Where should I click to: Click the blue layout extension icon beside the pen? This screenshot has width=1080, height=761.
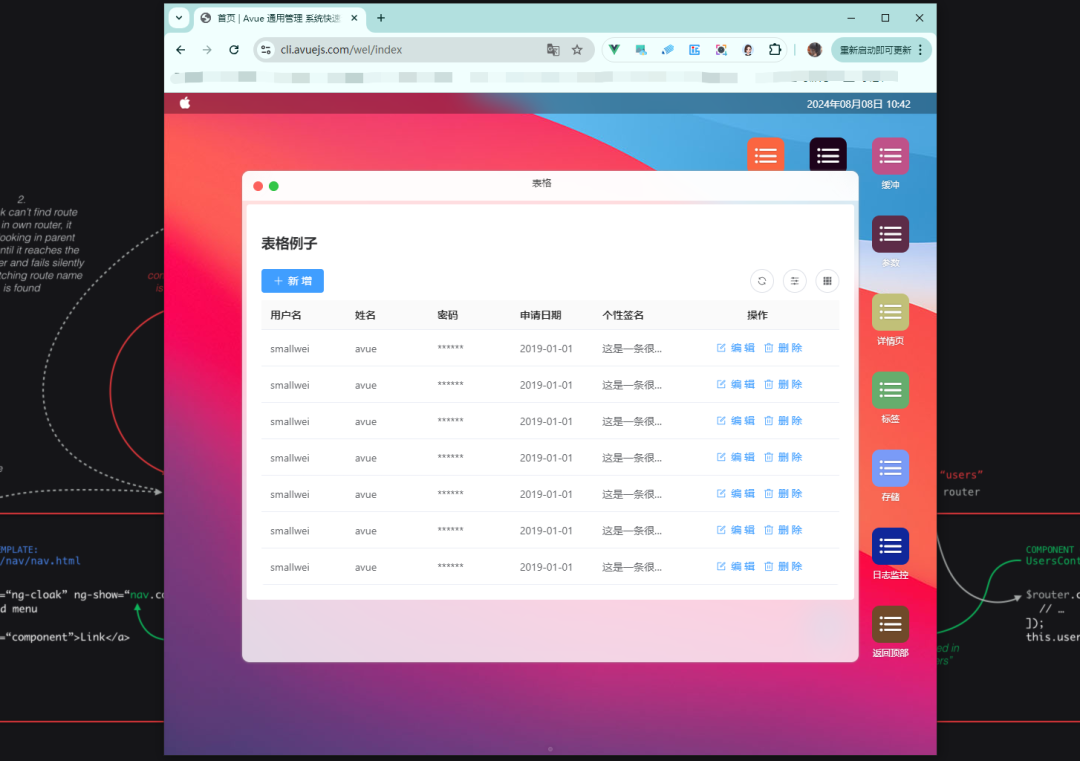point(694,50)
